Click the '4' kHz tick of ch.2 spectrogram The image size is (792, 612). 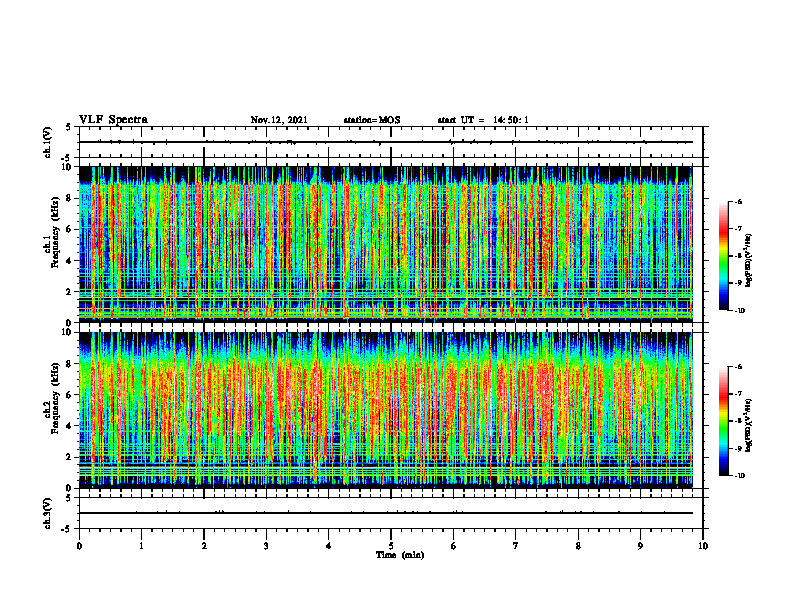(x=69, y=426)
